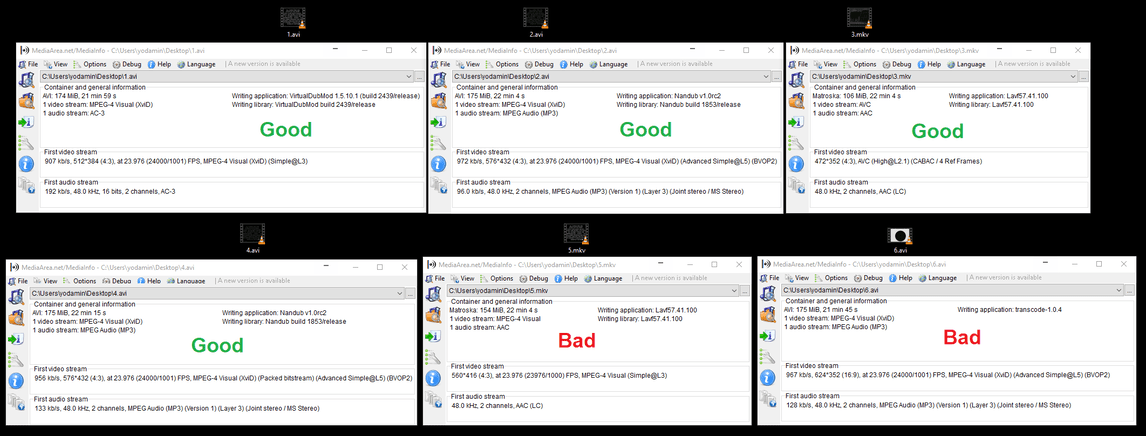
Task: Click the browse '...' button in 1.avi window
Action: pyautogui.click(x=420, y=76)
